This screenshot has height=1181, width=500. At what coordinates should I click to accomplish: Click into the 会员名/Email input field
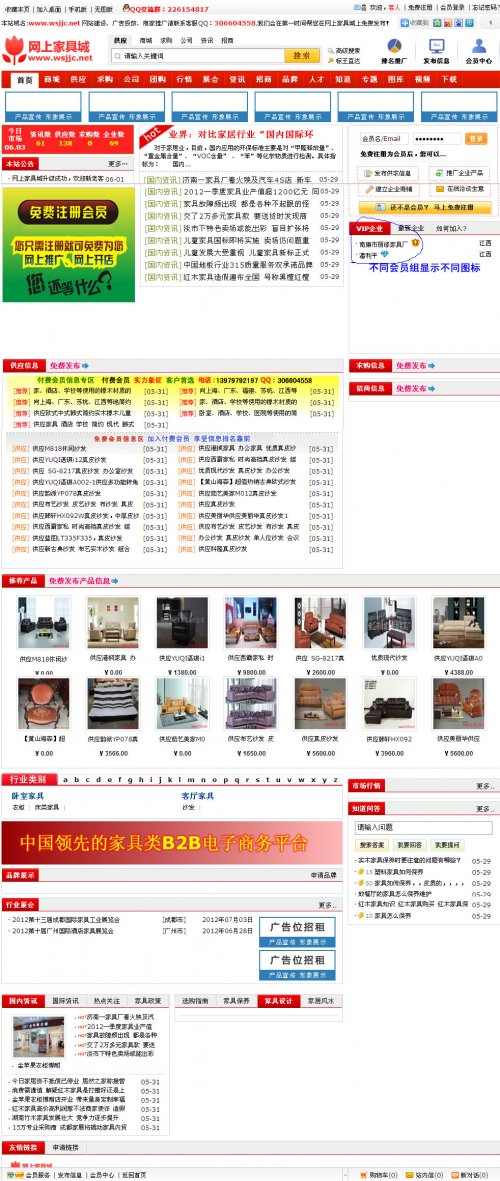pos(384,139)
